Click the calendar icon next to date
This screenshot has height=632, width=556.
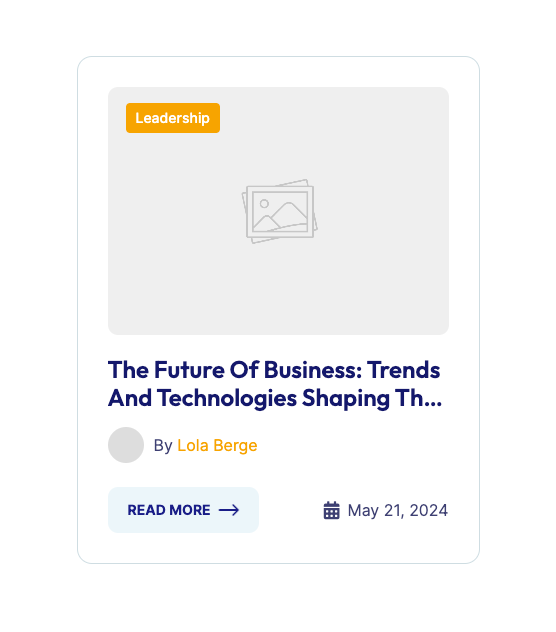pyautogui.click(x=331, y=510)
